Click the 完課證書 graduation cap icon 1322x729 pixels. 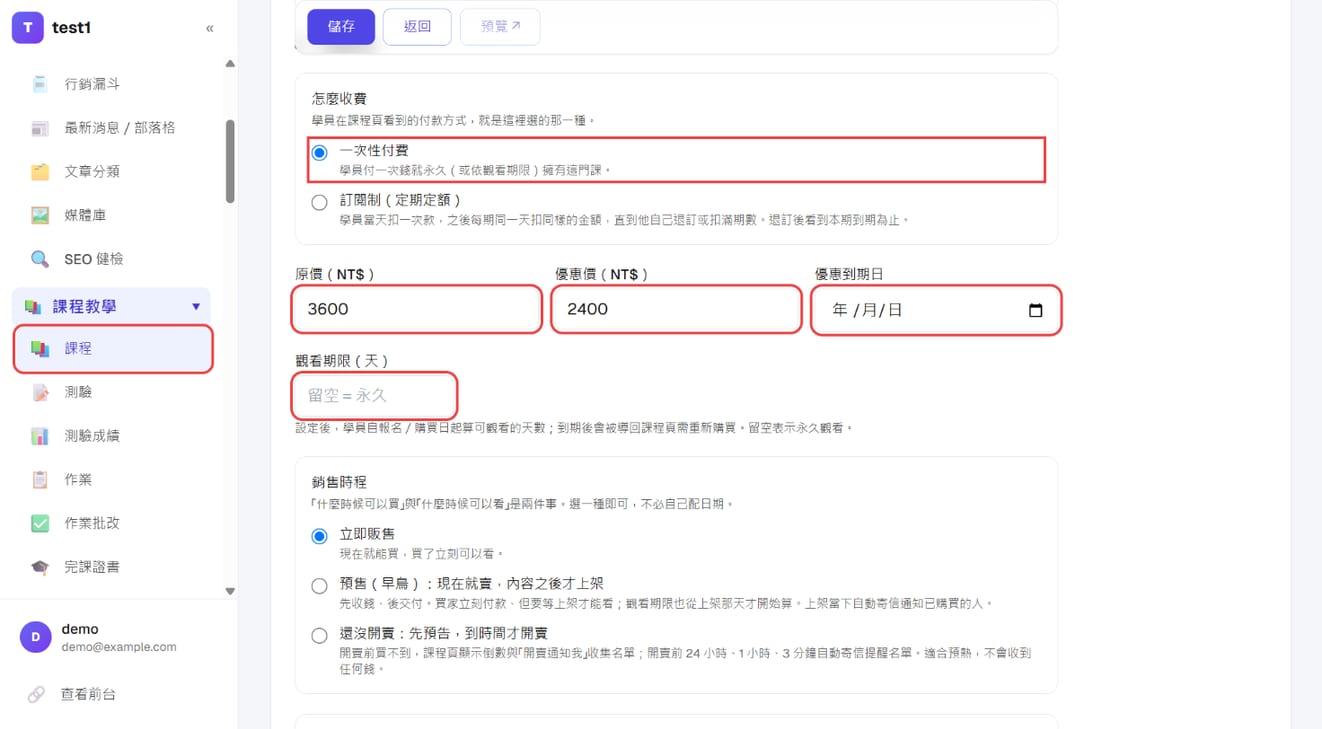coord(40,567)
